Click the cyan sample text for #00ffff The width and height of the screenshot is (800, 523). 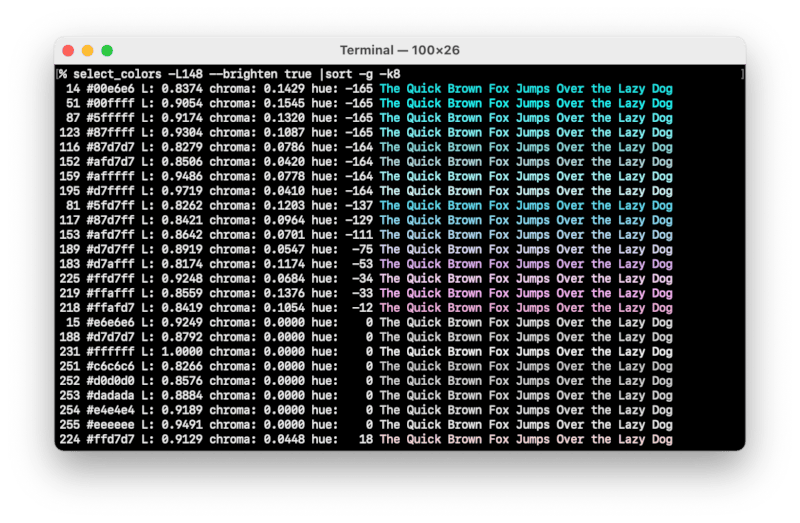click(x=526, y=103)
